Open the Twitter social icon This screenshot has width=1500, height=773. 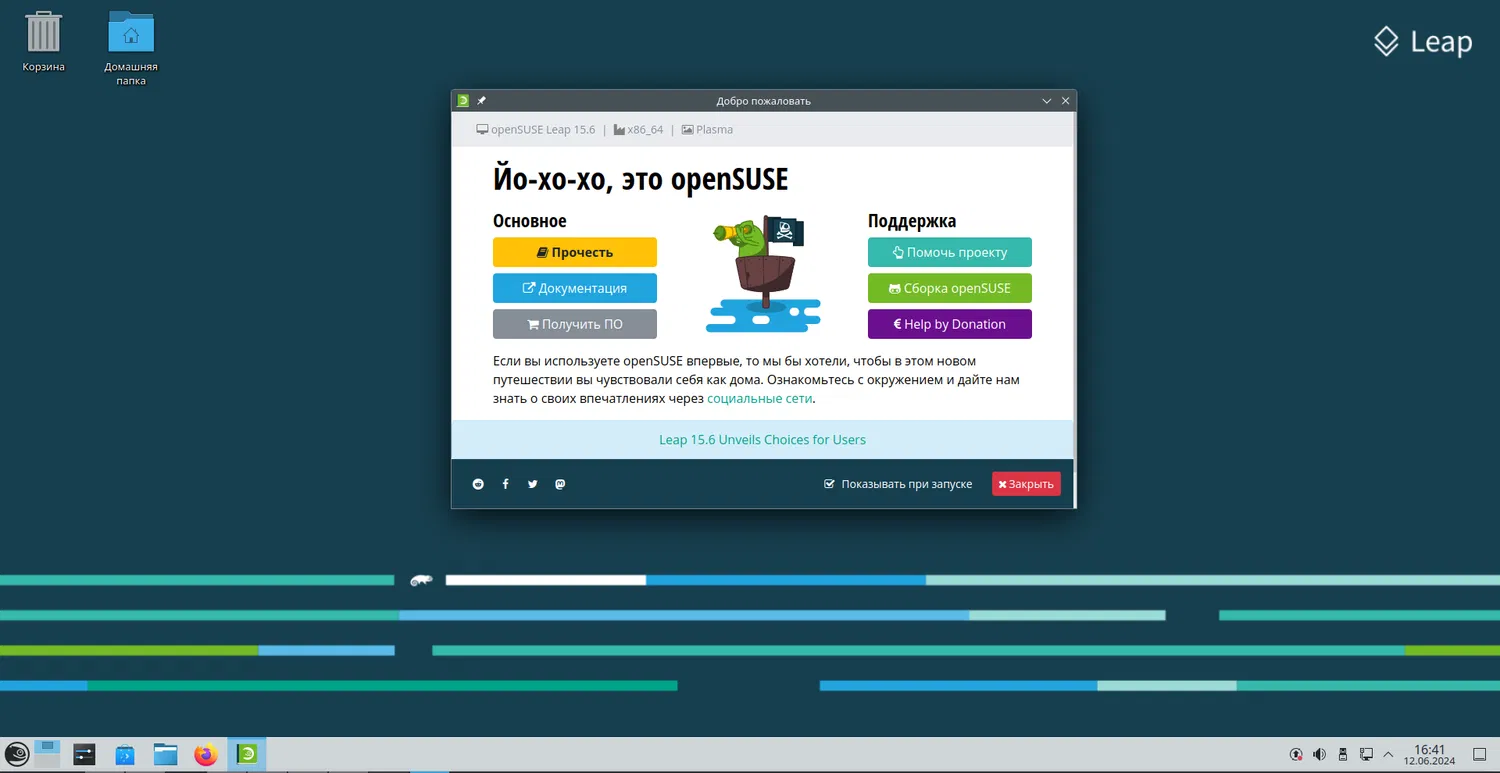(x=533, y=484)
